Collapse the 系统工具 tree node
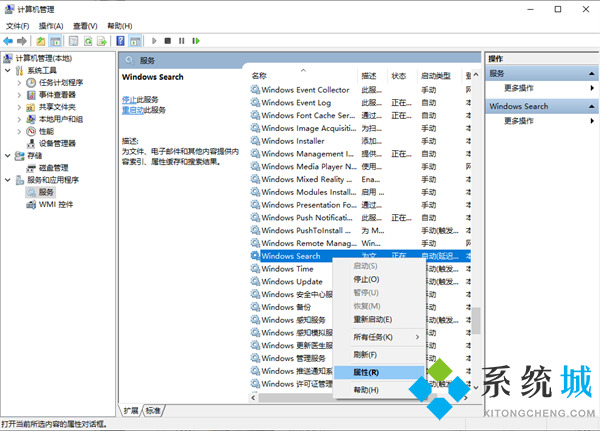600x431 pixels. (8, 70)
